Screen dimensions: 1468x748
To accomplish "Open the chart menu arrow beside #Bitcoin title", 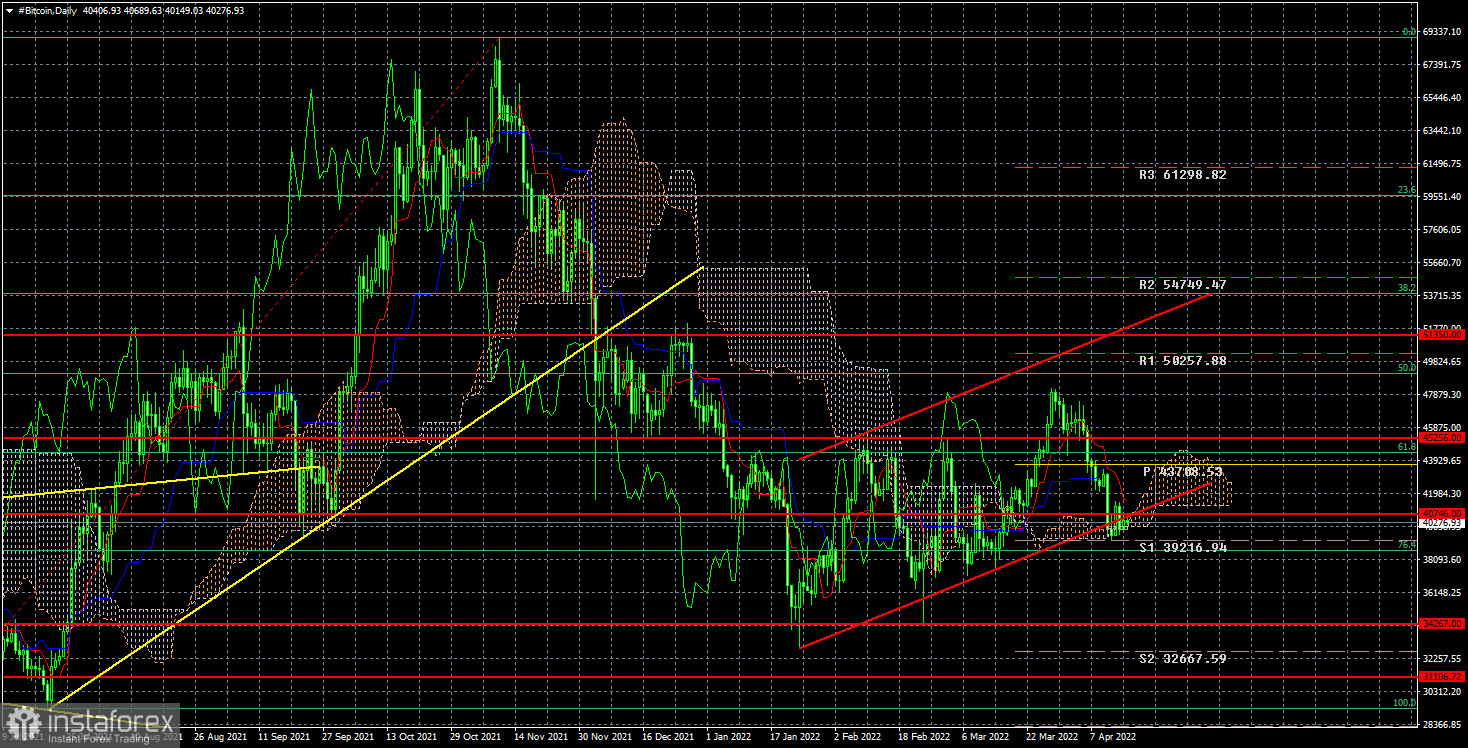I will tap(9, 10).
